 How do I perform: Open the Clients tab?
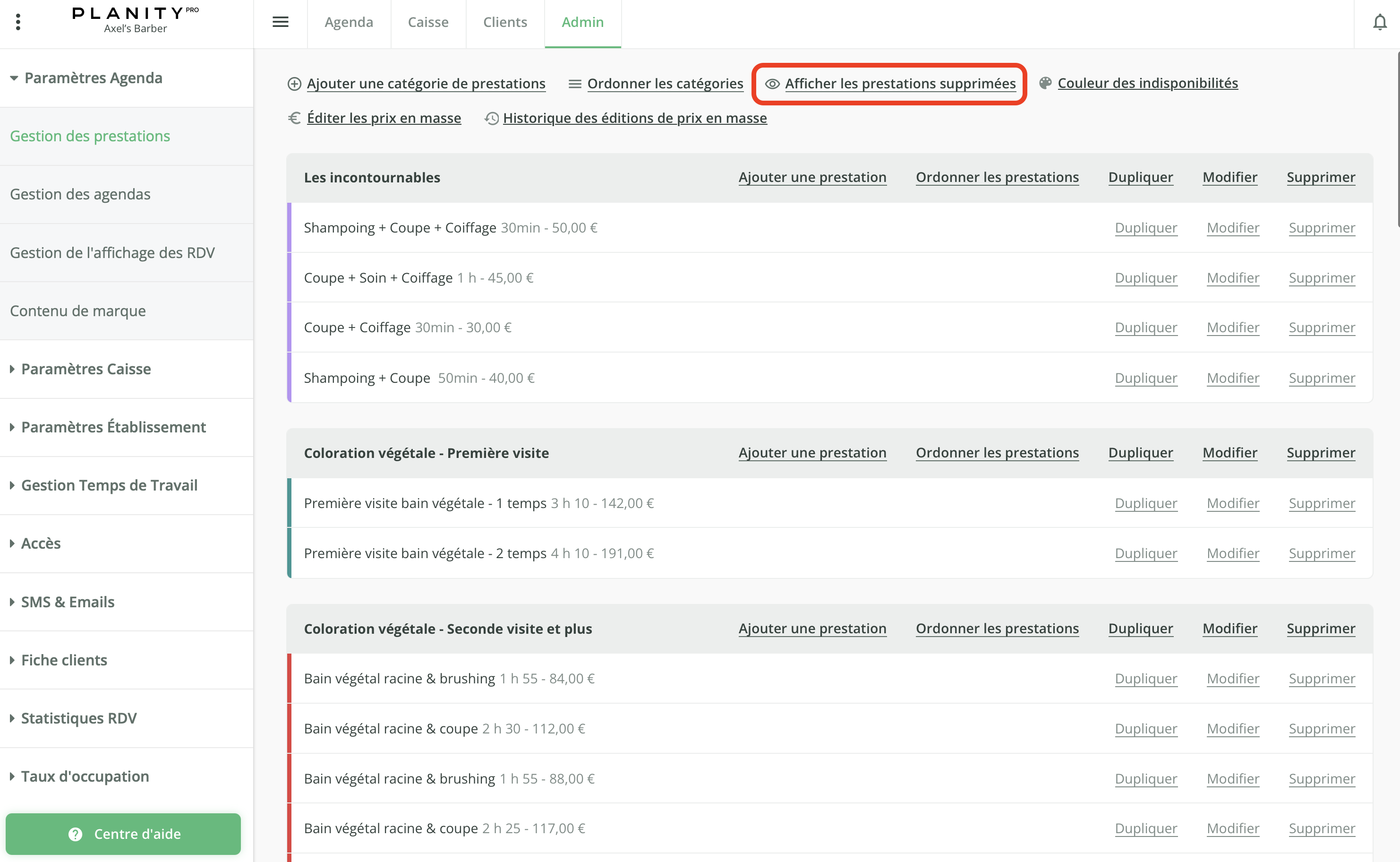505,22
